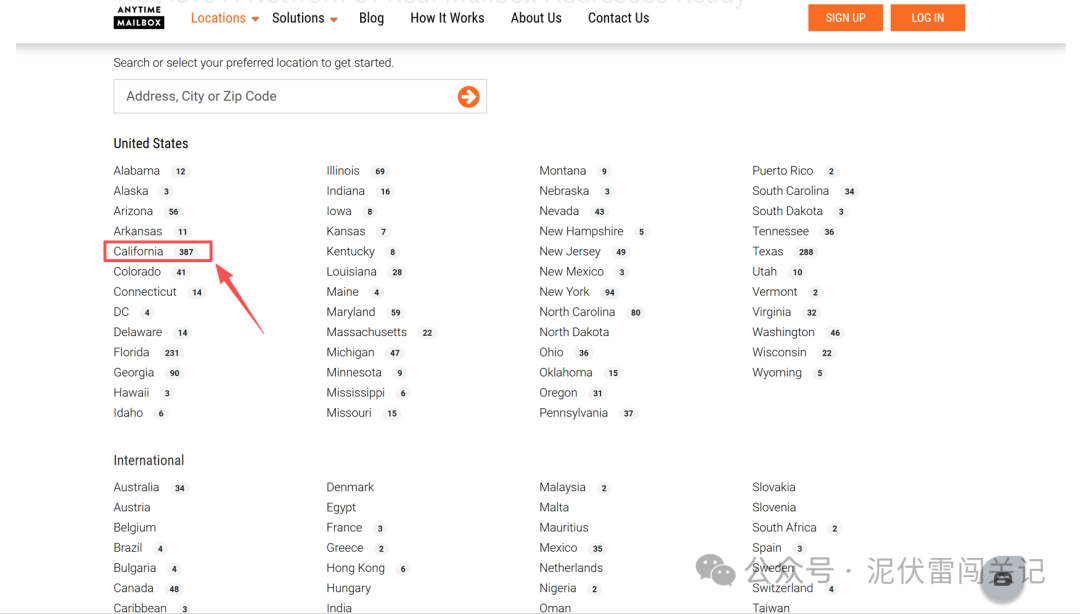
Task: Open Mexico international locations
Action: (x=558, y=548)
